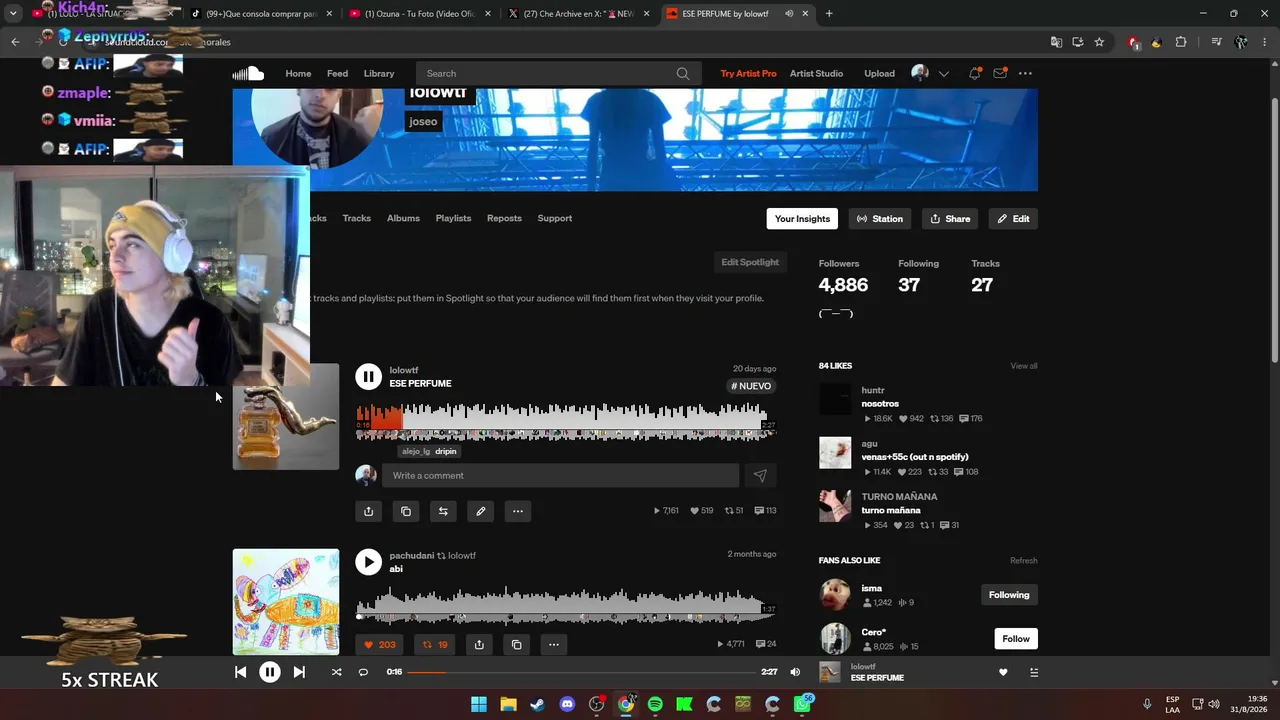Image resolution: width=1280 pixels, height=720 pixels.
Task: Open the SoundCloud header more menu
Action: coord(1025,73)
